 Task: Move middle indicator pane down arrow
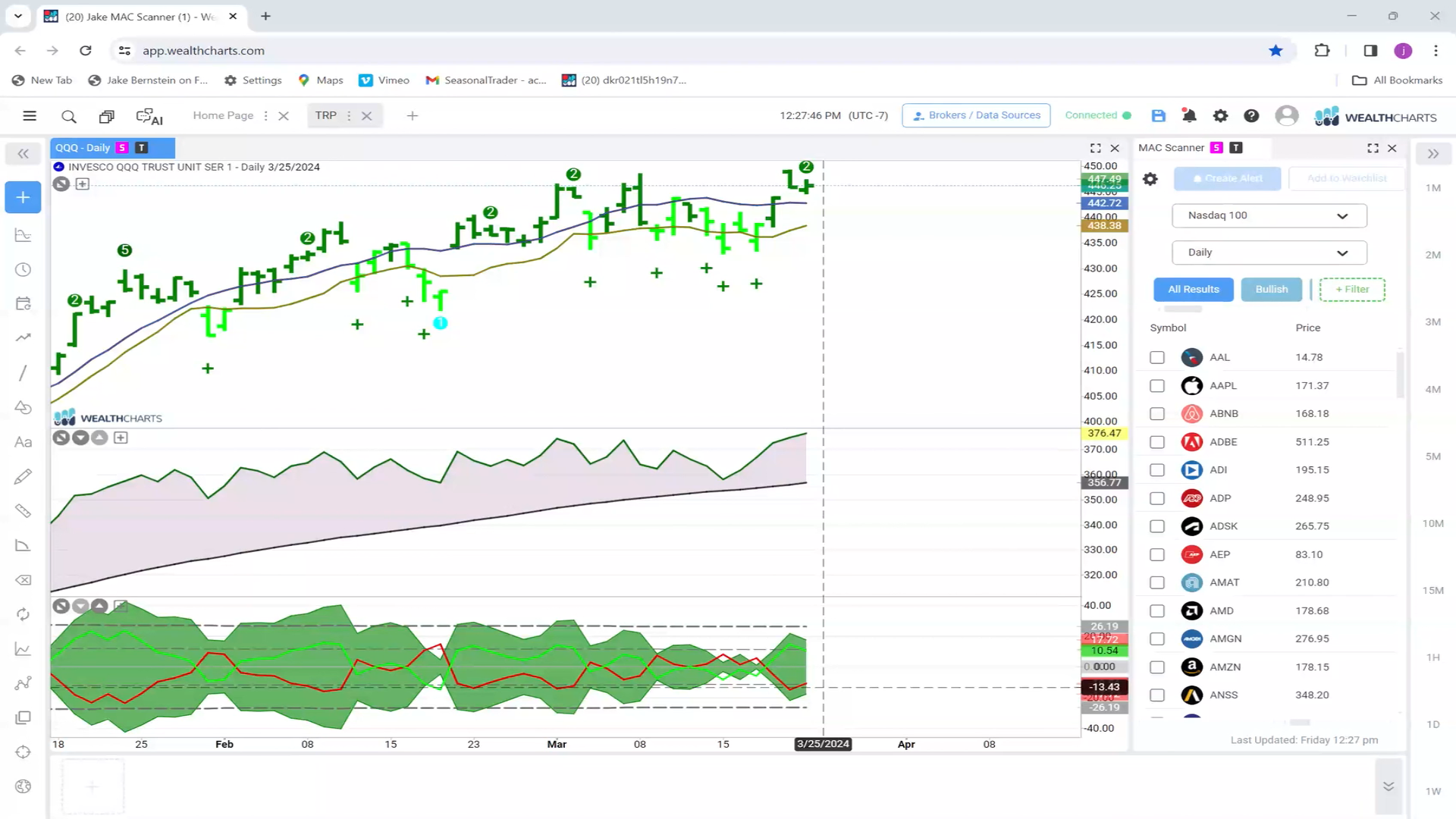[x=80, y=438]
